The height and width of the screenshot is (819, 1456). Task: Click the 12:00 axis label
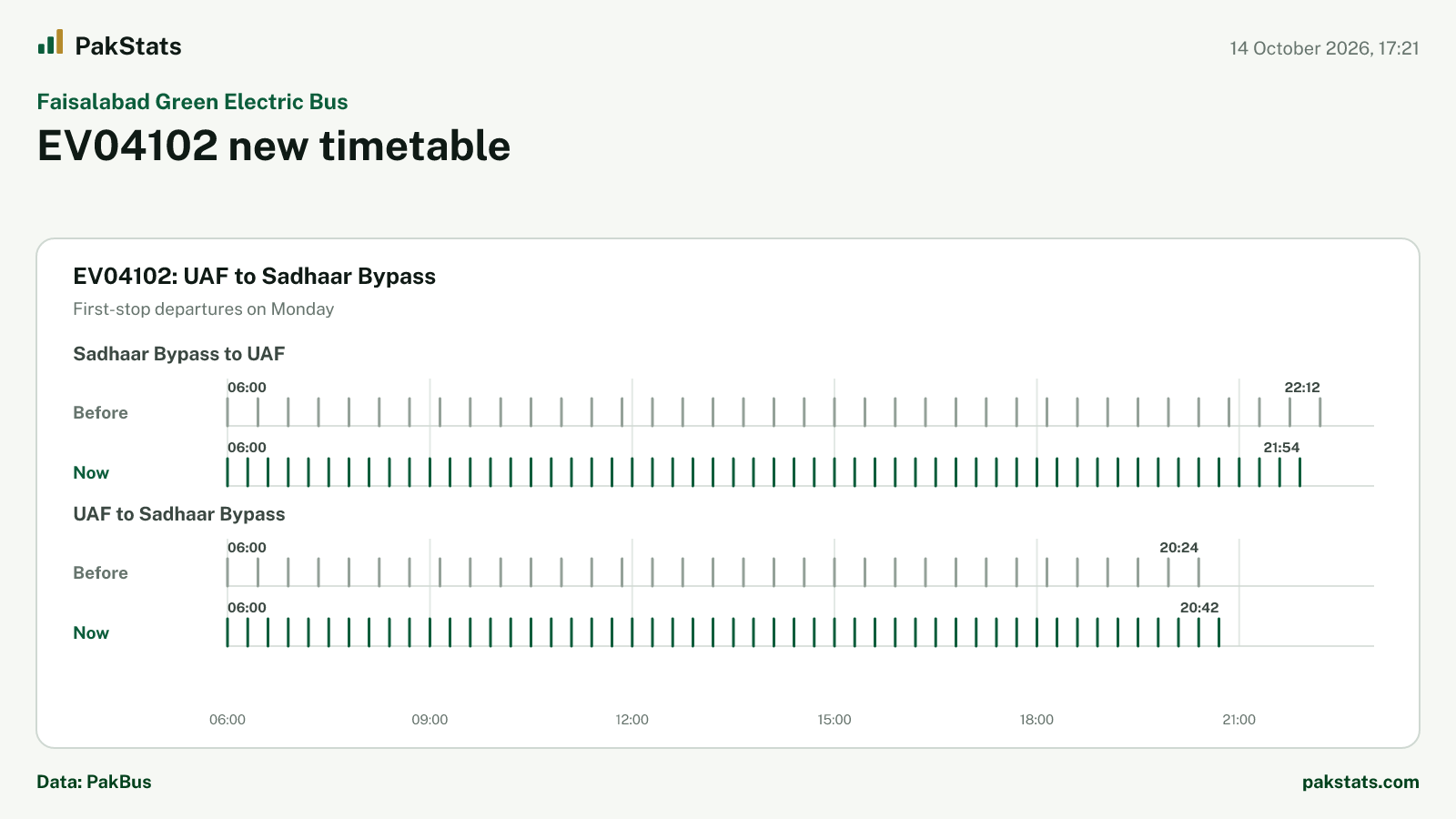(632, 720)
